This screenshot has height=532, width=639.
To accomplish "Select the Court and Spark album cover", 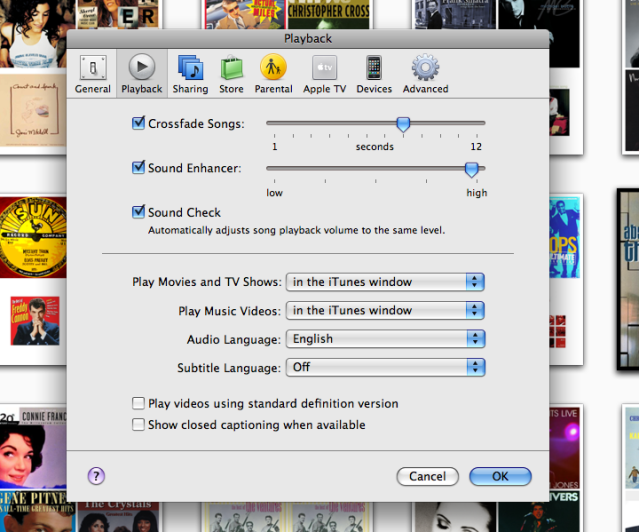I will coord(33,110).
